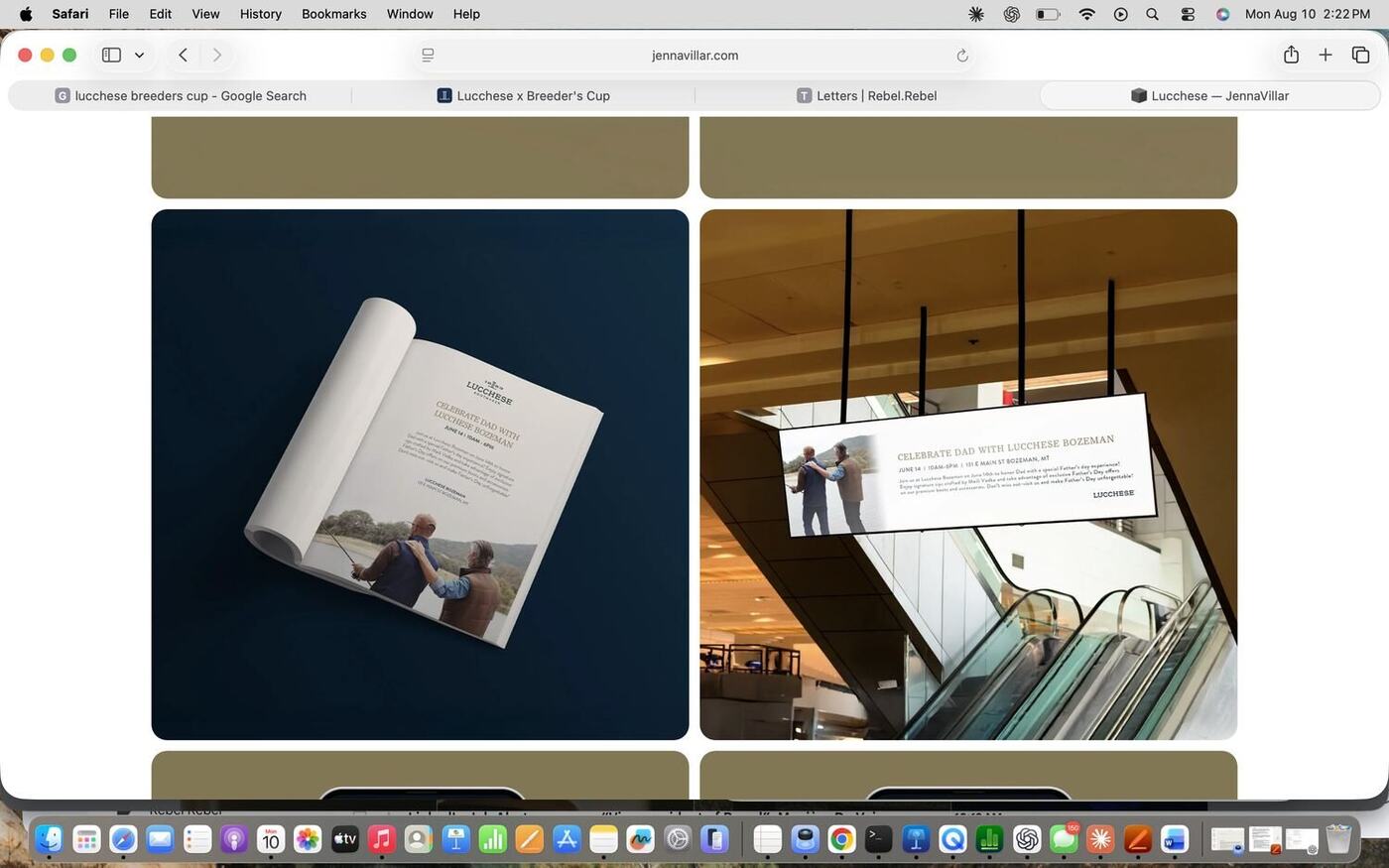Open Wi-Fi menu in menu bar
The width and height of the screenshot is (1389, 868).
pos(1087,14)
